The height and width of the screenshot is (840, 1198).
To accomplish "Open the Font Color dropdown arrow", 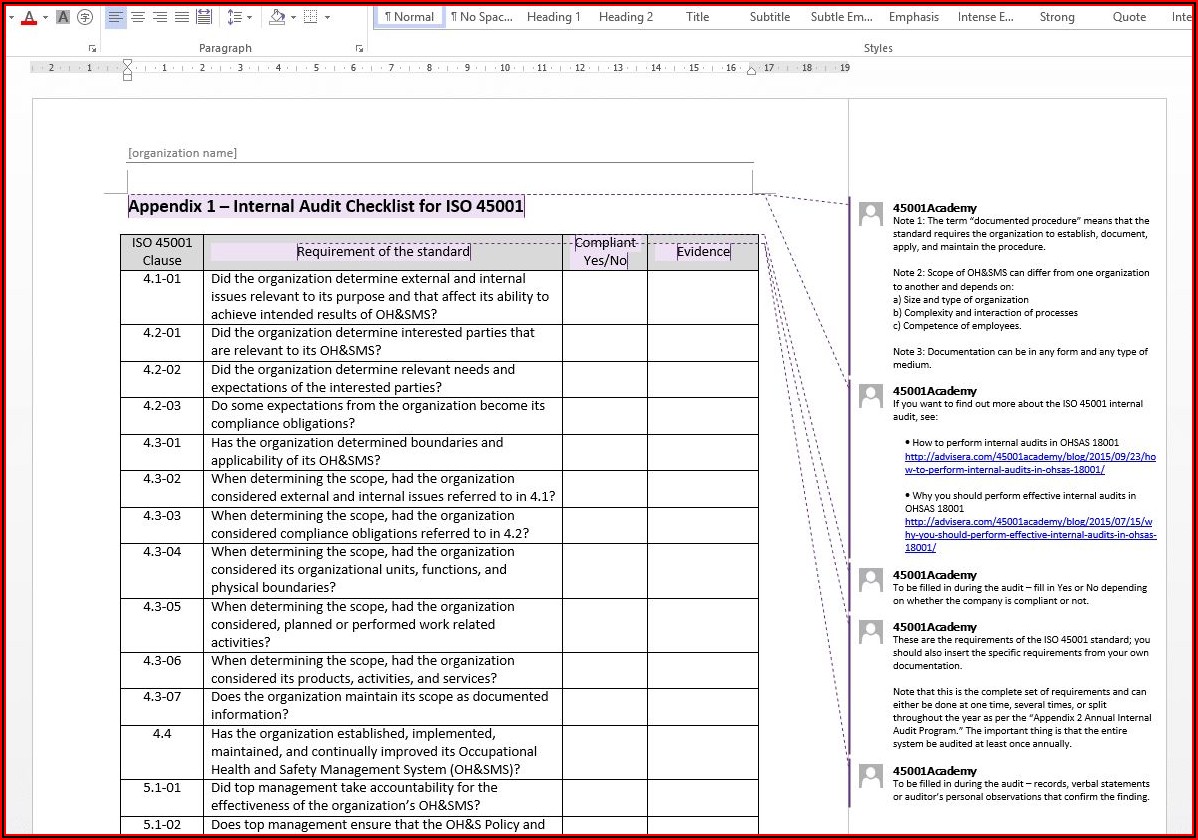I will point(45,17).
